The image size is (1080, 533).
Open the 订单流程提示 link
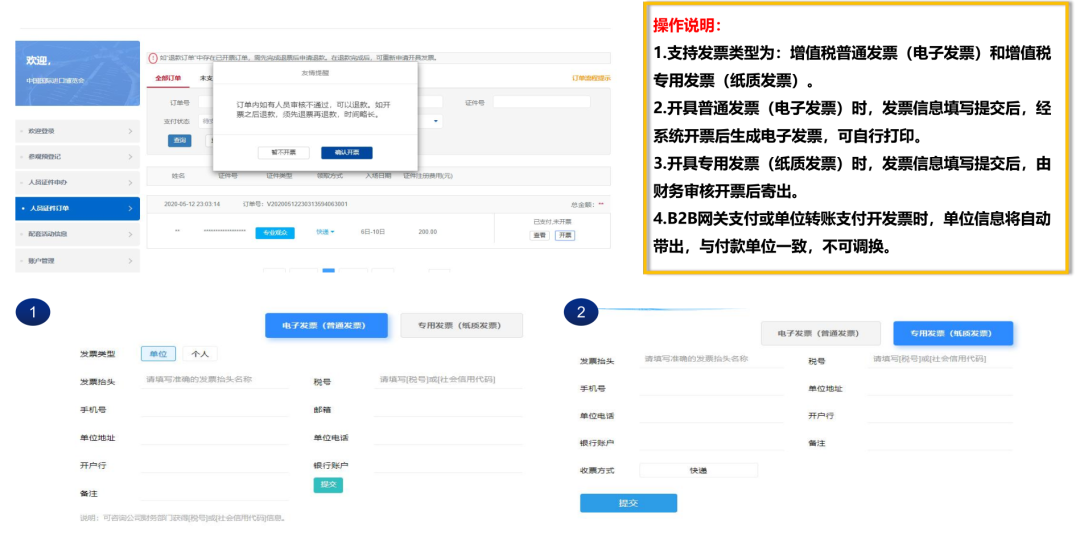click(x=590, y=78)
